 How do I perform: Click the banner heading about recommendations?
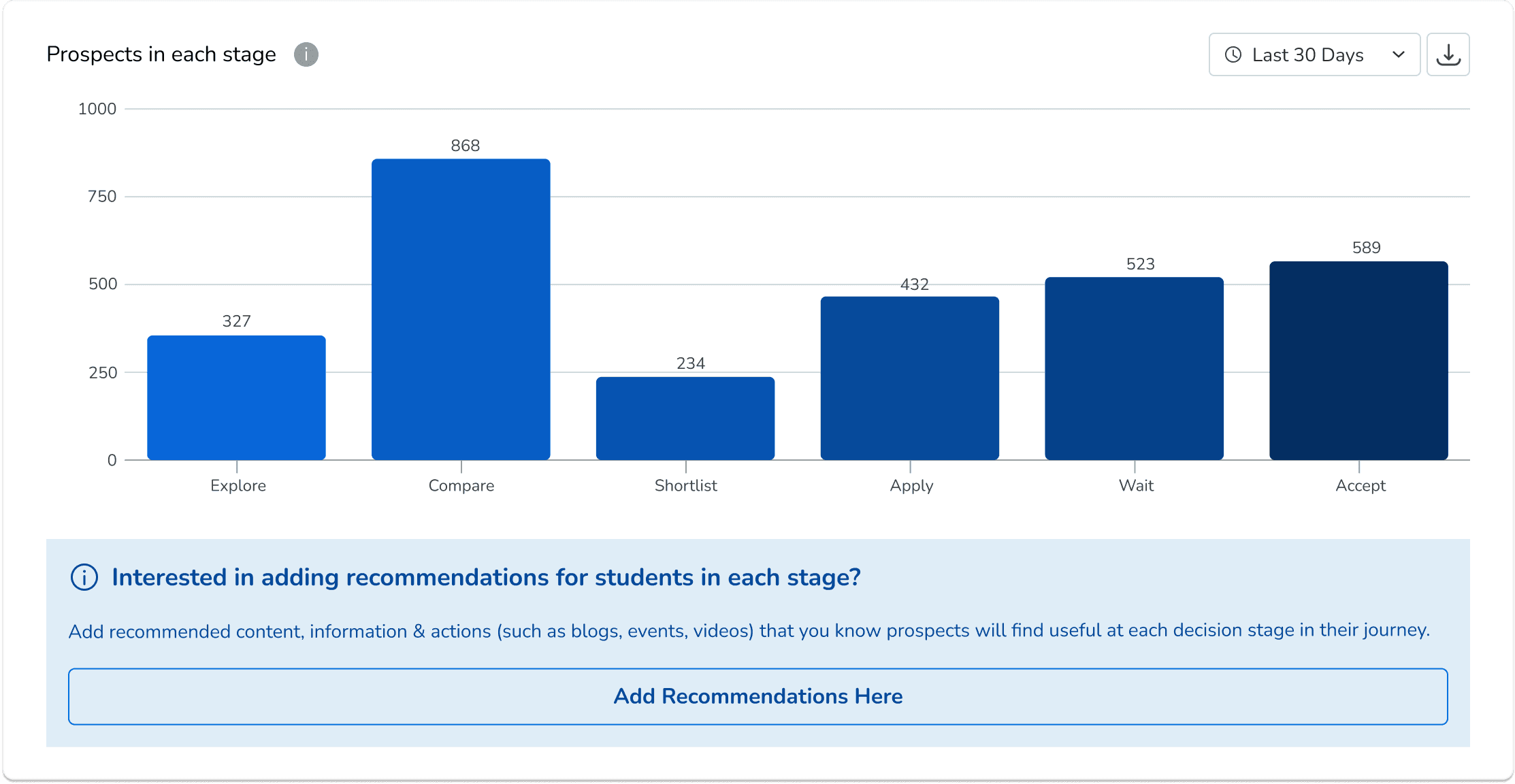pyautogui.click(x=486, y=577)
